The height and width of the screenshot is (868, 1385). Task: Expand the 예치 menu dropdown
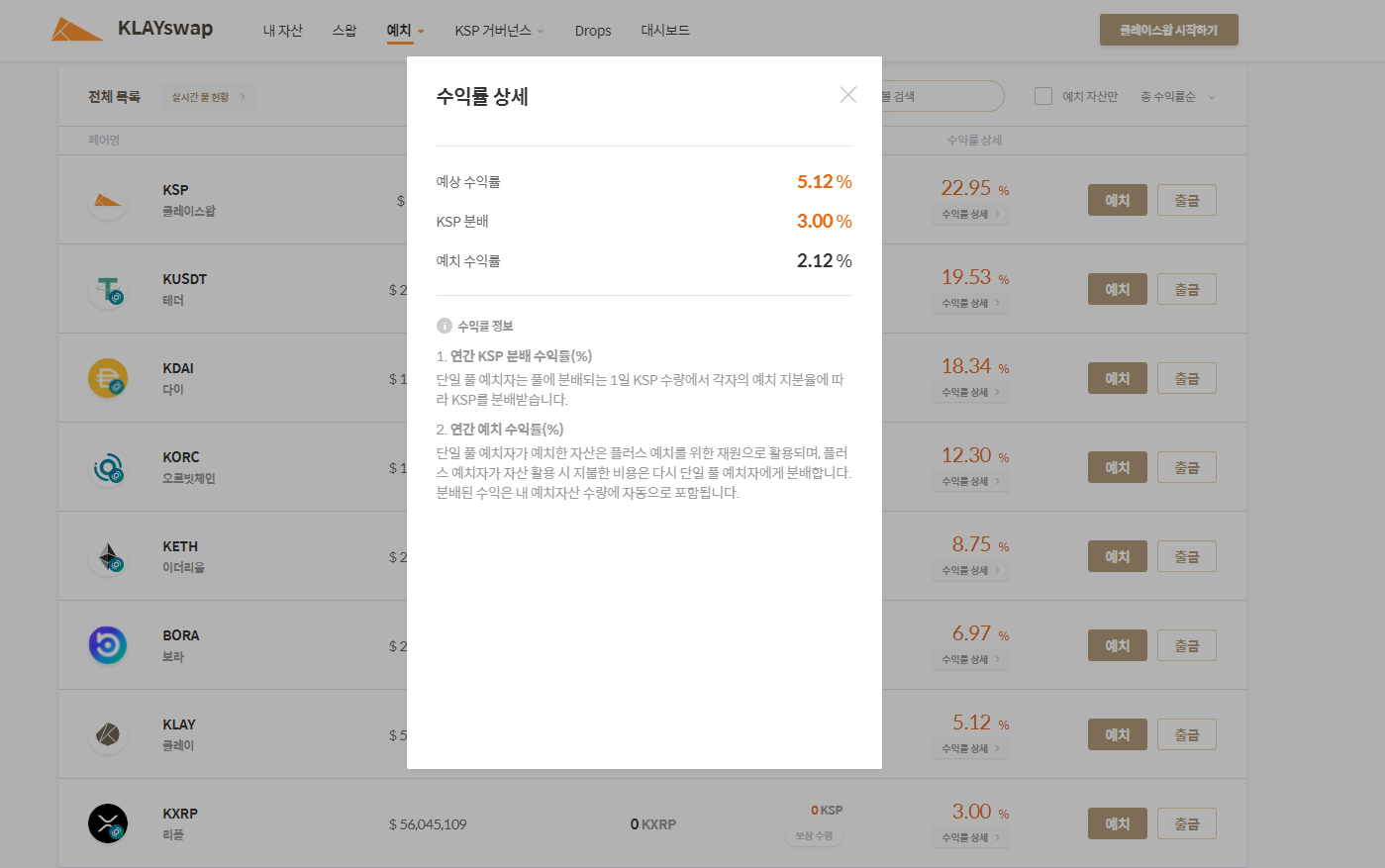coord(405,31)
